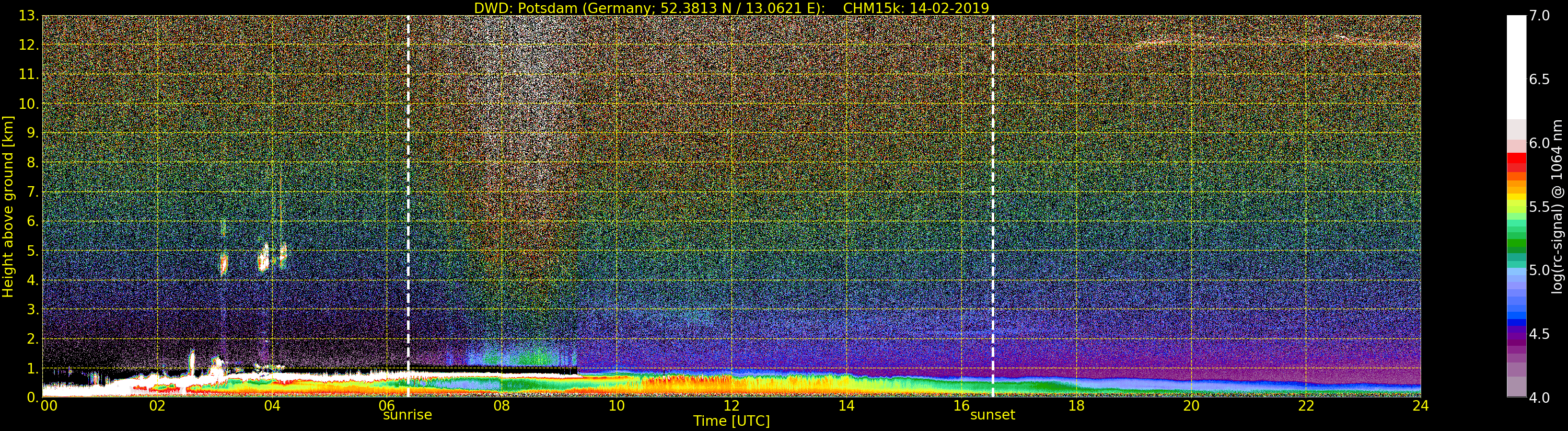1568x431 pixels.
Task: Click the "log(rc-signal) @ 1064 nm" colorbar label
Action: [1558, 207]
